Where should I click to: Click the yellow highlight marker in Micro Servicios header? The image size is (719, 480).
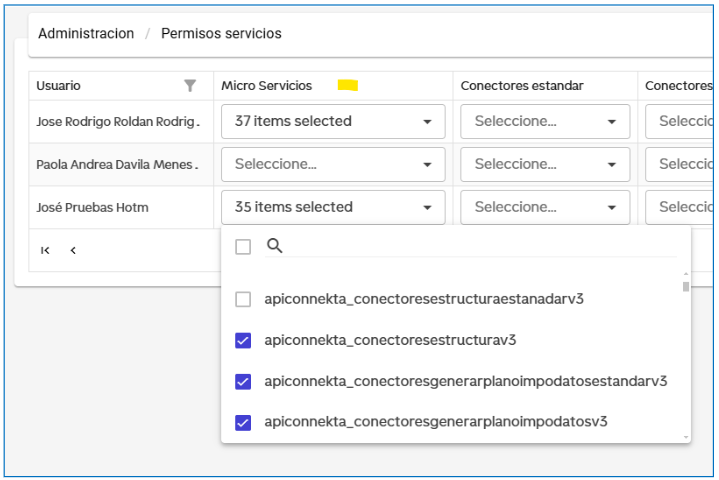[347, 86]
